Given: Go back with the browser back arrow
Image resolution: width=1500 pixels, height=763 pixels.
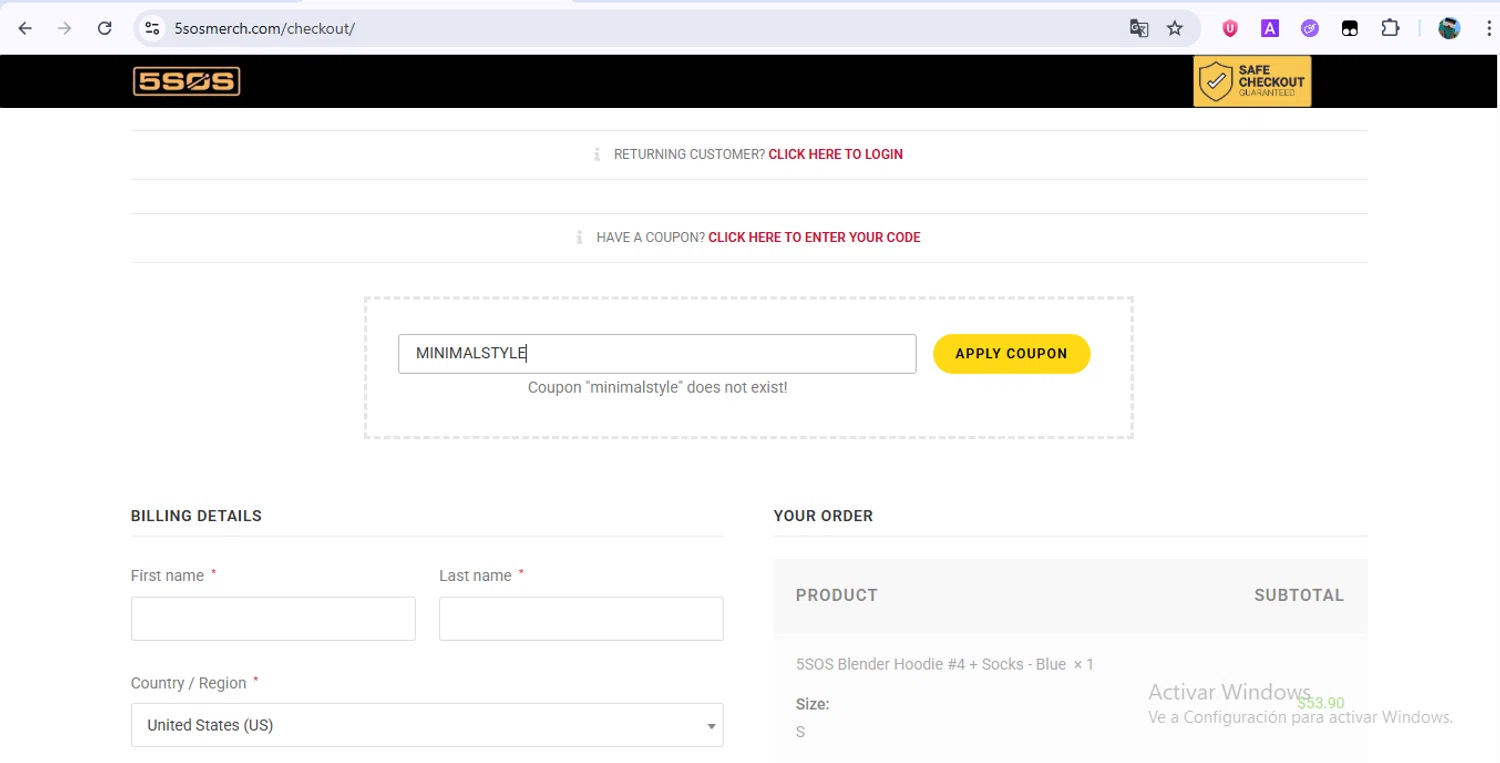Looking at the screenshot, I should pos(25,28).
